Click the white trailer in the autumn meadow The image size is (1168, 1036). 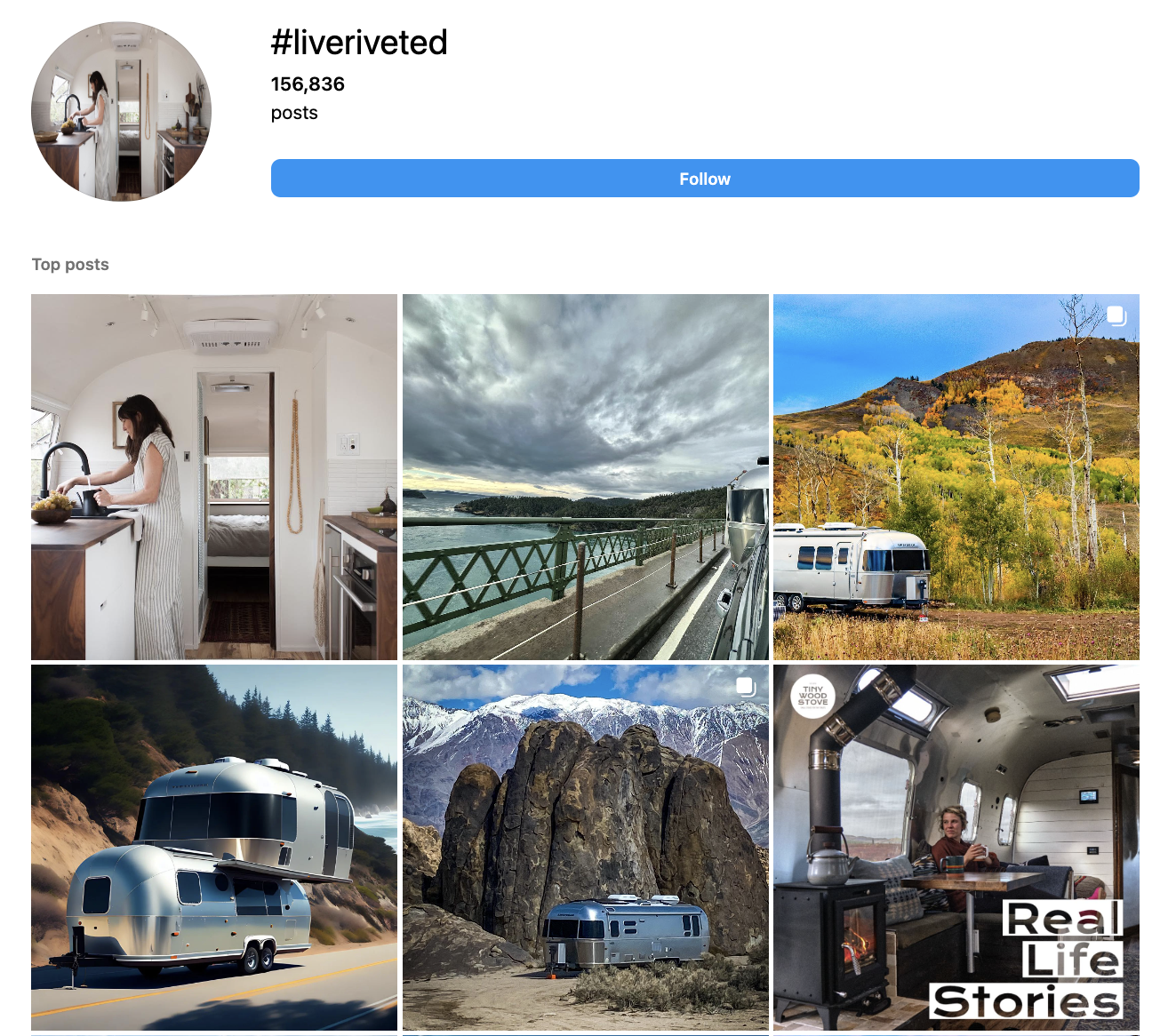(x=852, y=566)
